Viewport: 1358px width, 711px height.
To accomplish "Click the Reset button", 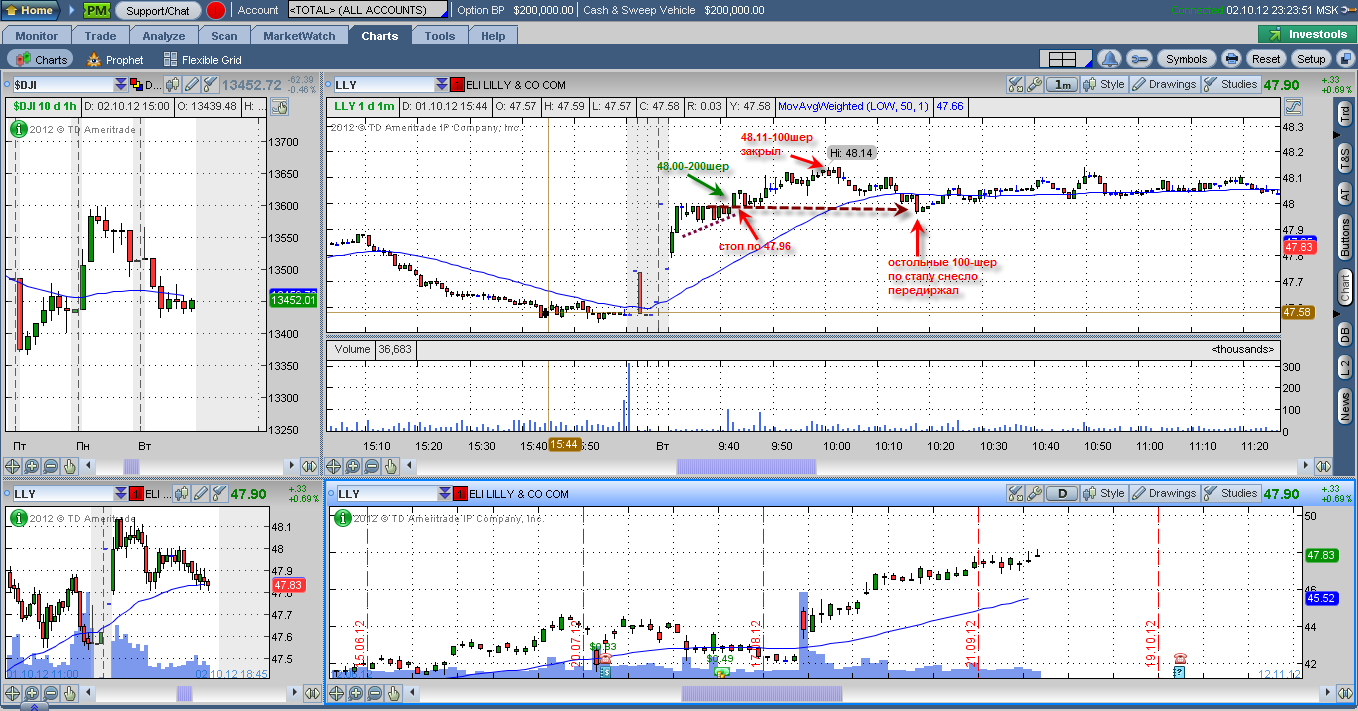I will (1266, 59).
